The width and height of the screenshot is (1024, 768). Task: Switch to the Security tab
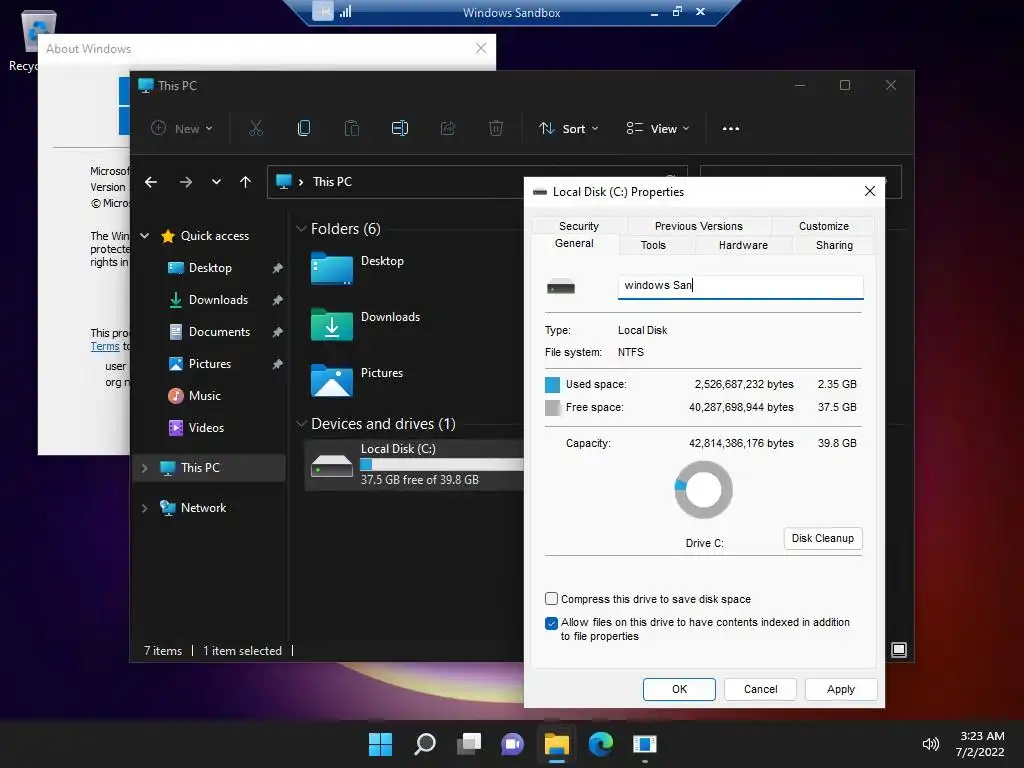pos(579,226)
